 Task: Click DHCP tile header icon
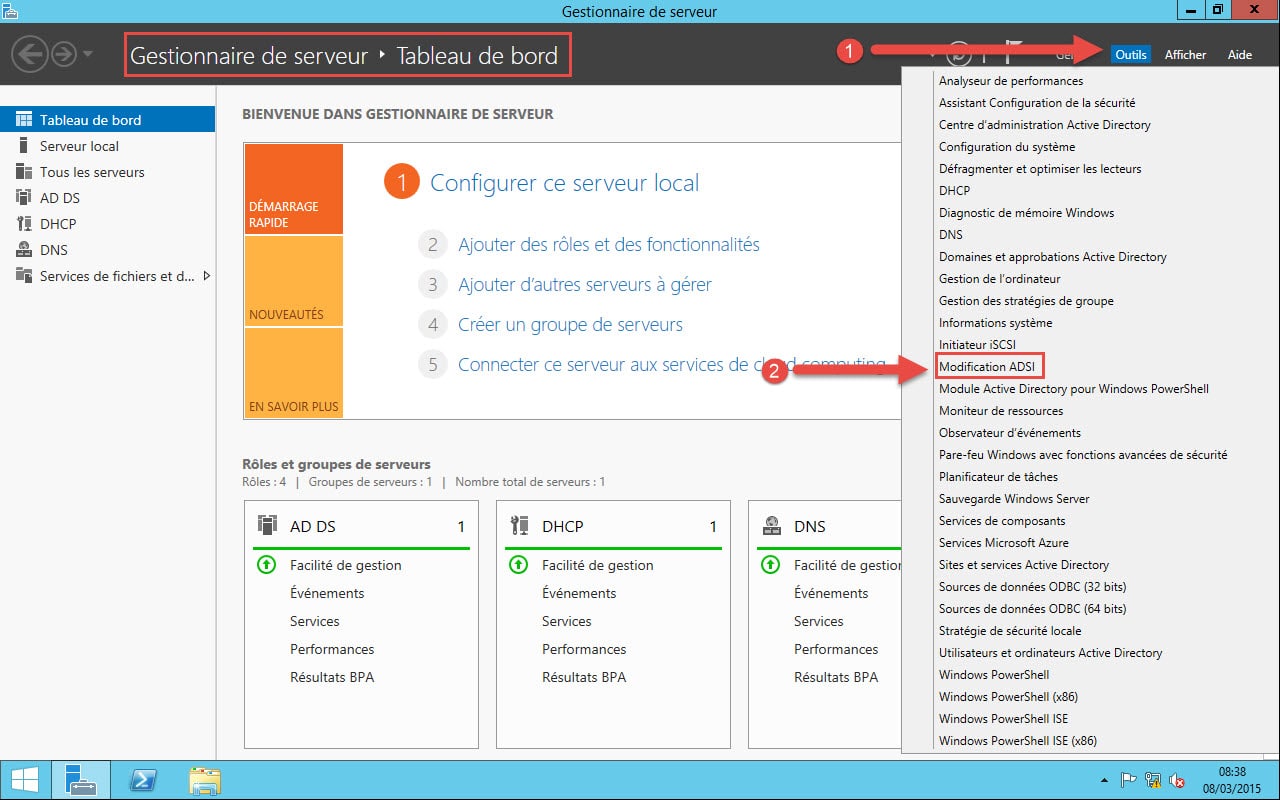tap(519, 525)
